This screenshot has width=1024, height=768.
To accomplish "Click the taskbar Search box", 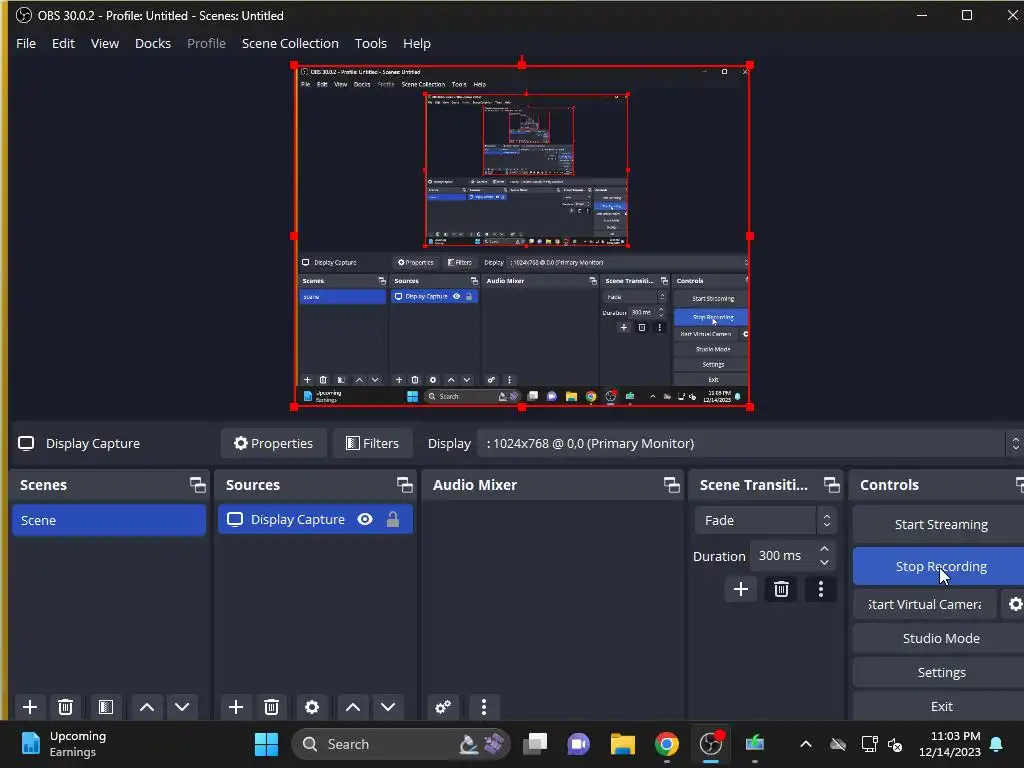I will (400, 744).
